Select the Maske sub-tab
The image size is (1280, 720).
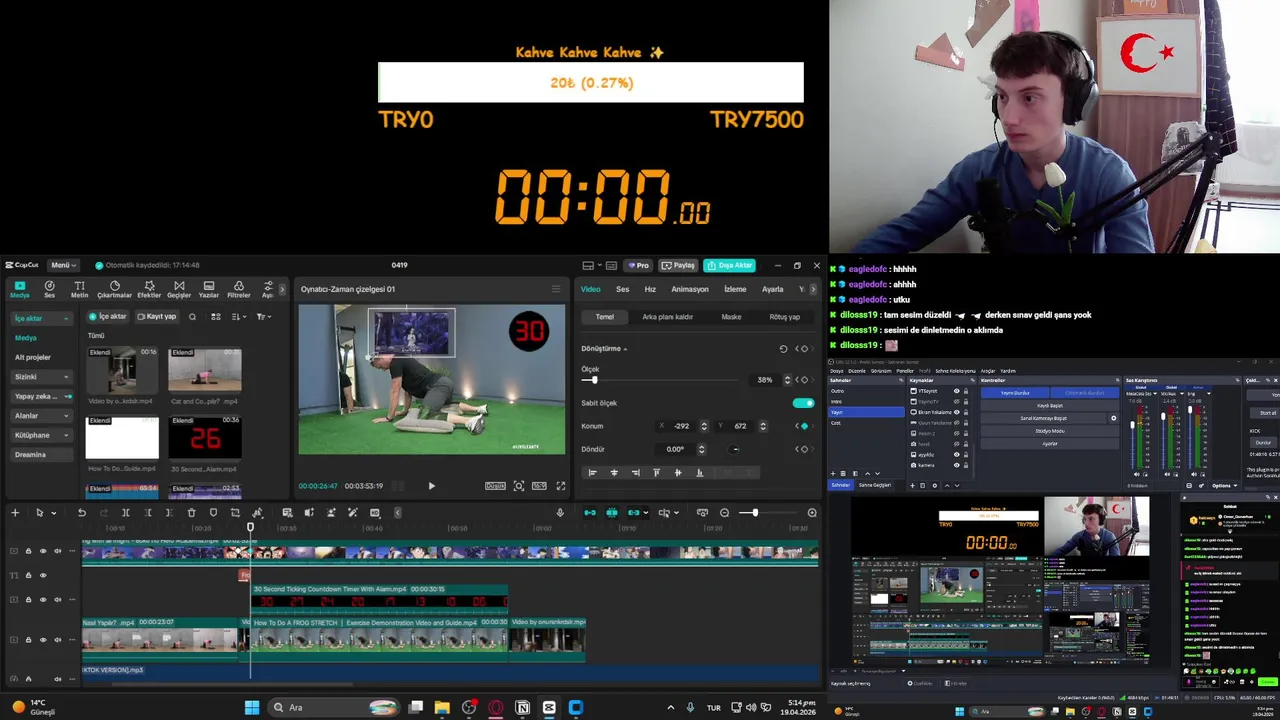point(731,317)
